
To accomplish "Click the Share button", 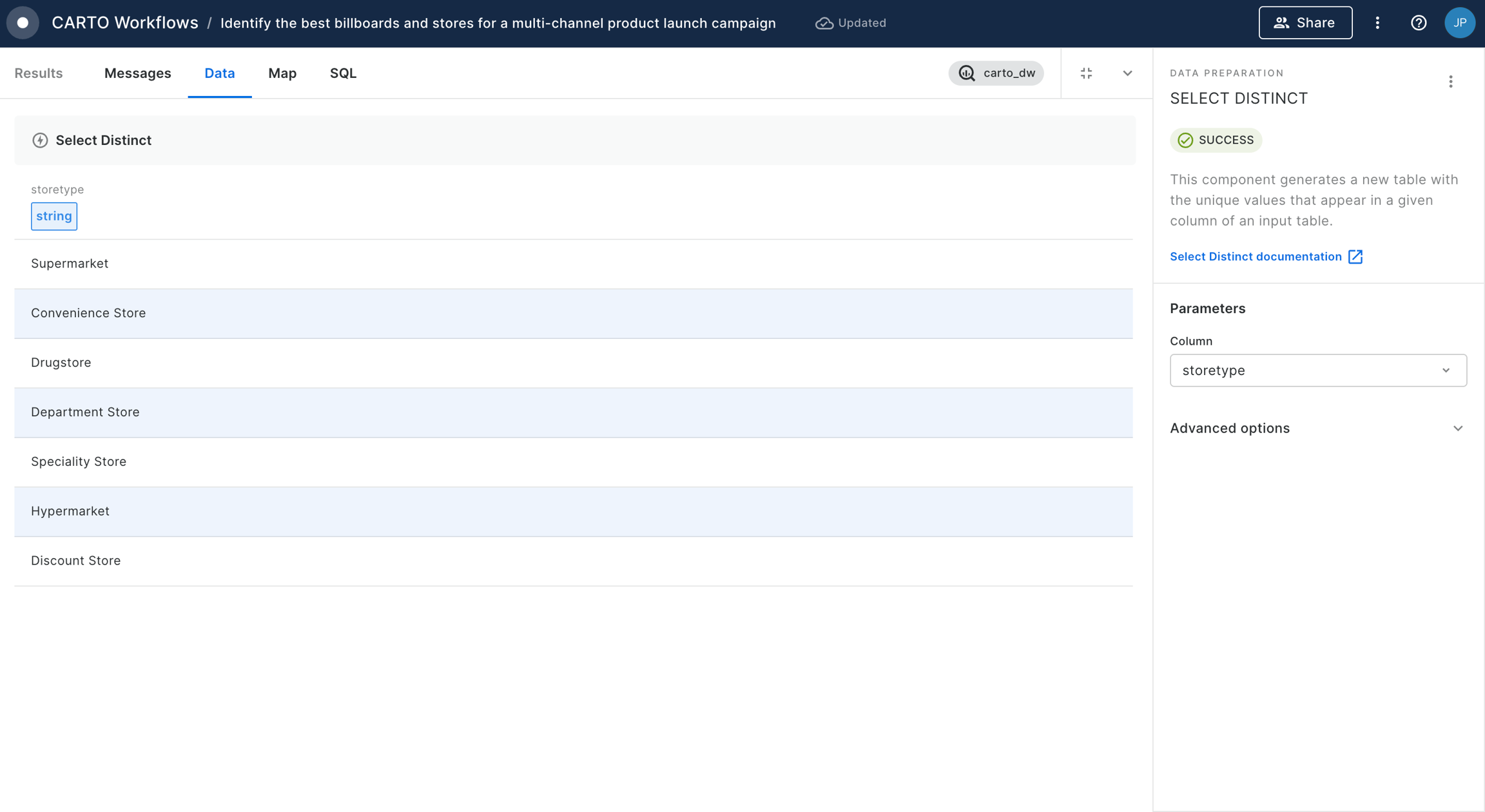I will 1305,23.
